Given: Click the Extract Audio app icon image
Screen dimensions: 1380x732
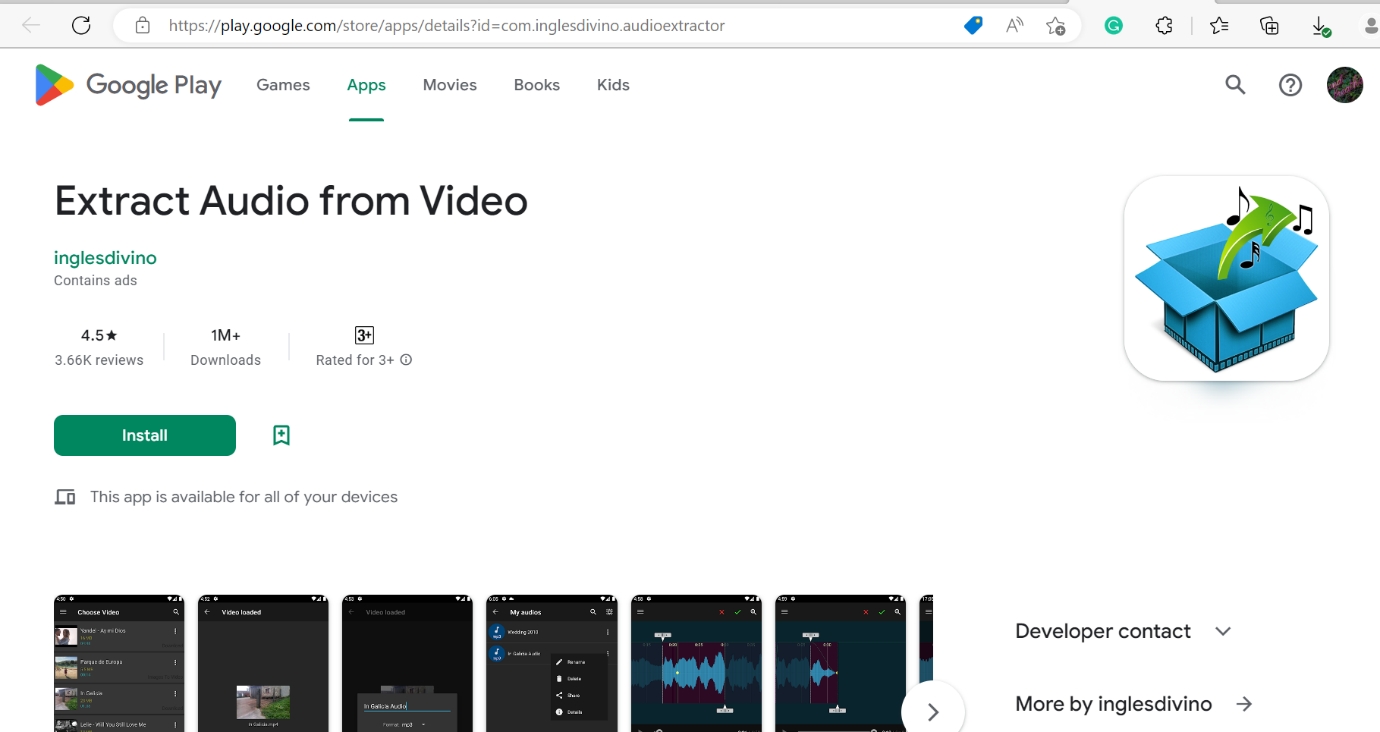Looking at the screenshot, I should tap(1226, 278).
